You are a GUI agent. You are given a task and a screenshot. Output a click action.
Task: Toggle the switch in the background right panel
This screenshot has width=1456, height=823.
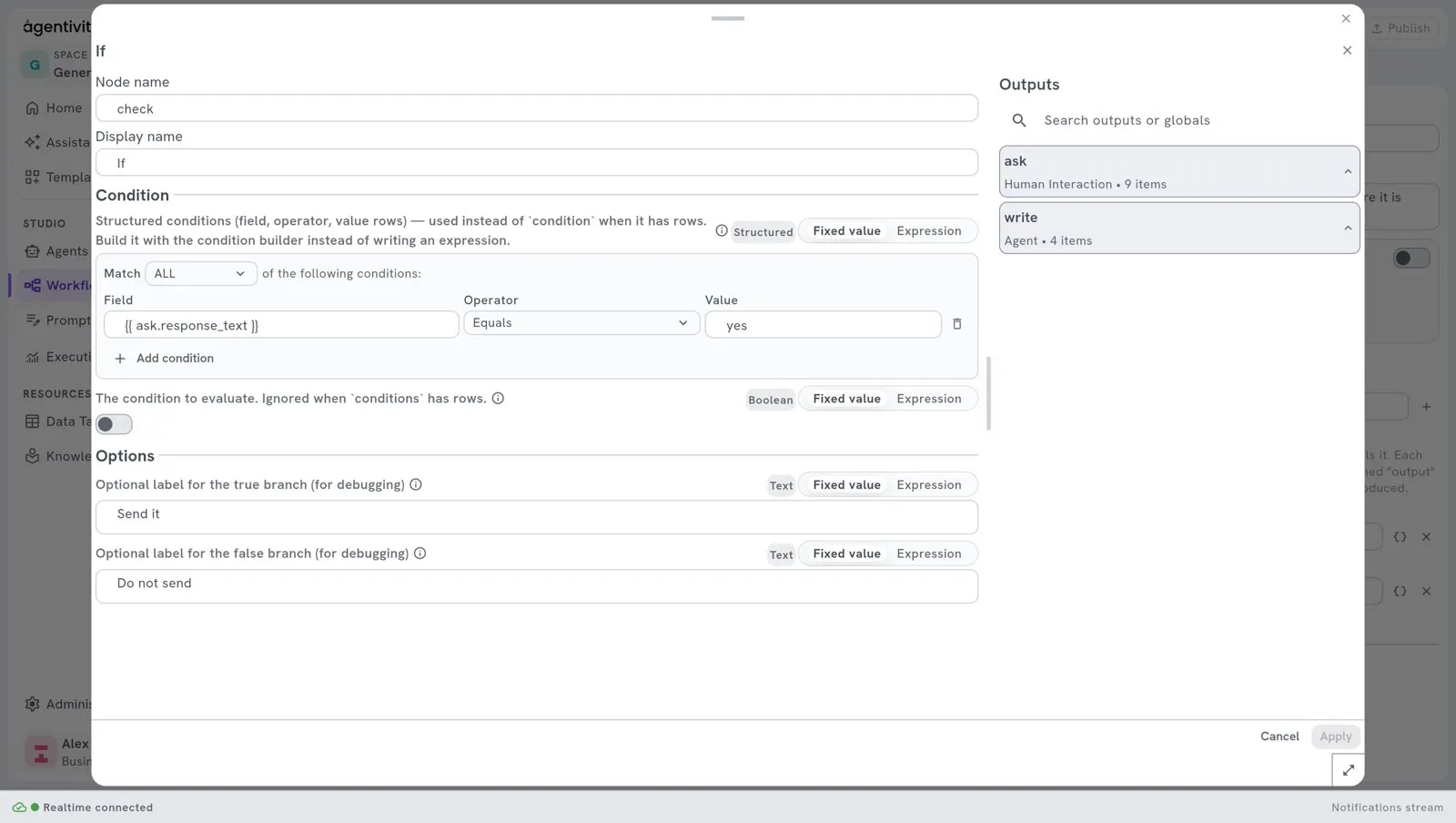pos(1411,259)
